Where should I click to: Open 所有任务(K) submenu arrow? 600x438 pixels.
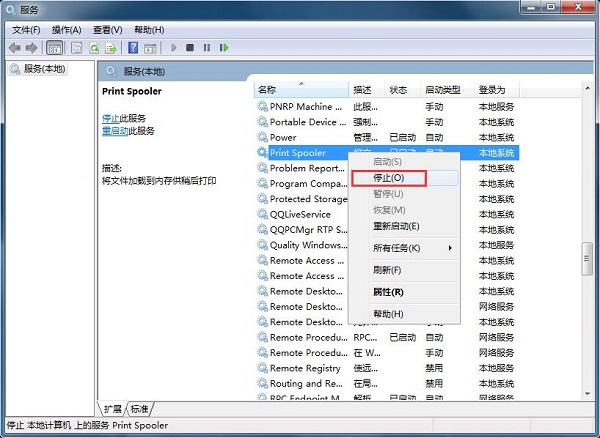(x=450, y=248)
